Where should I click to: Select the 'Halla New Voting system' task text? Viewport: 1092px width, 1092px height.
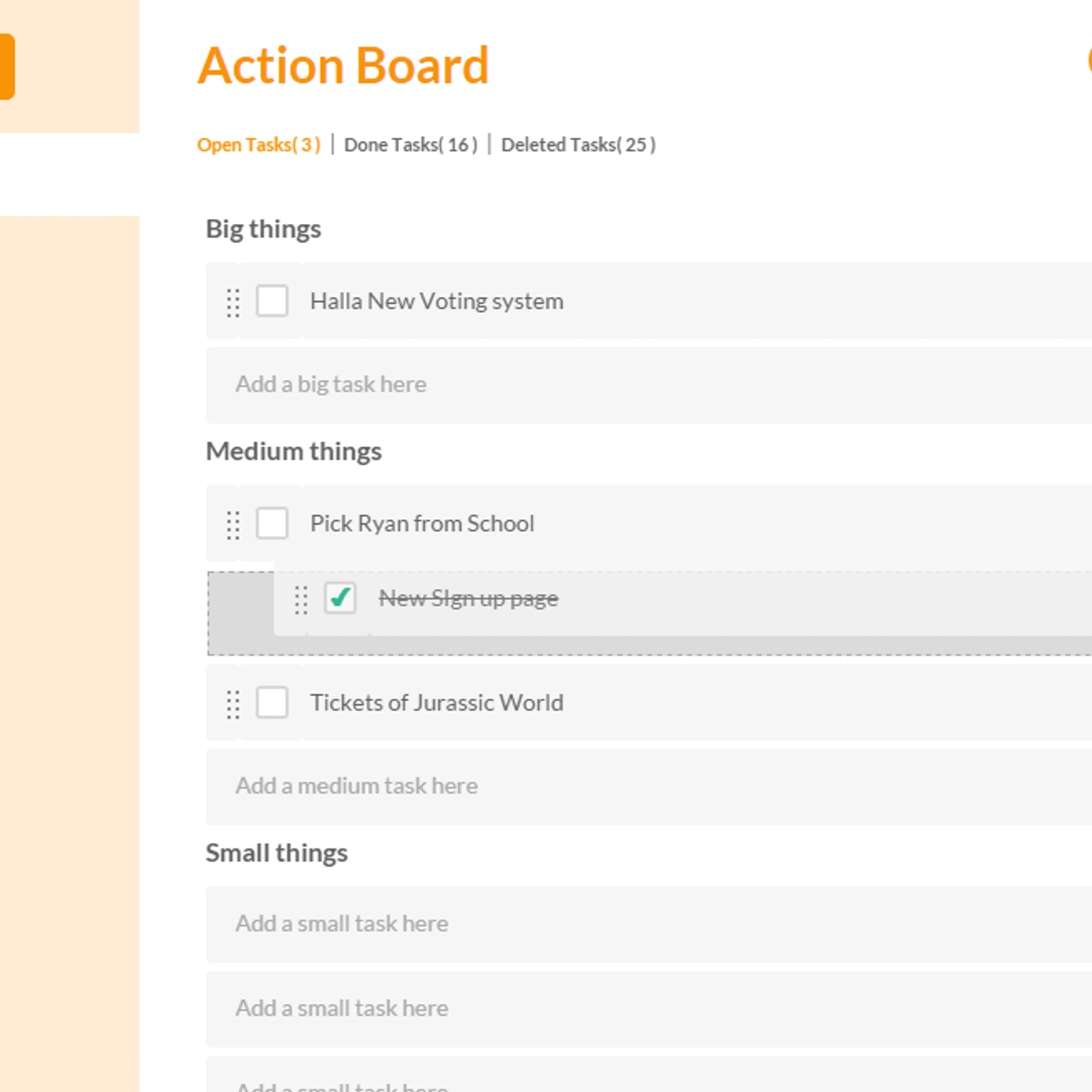tap(437, 301)
